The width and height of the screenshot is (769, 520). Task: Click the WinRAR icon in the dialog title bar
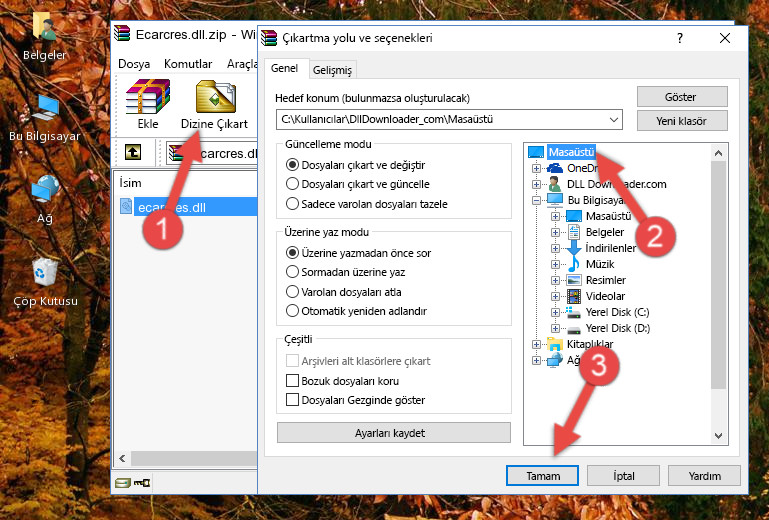pyautogui.click(x=269, y=38)
